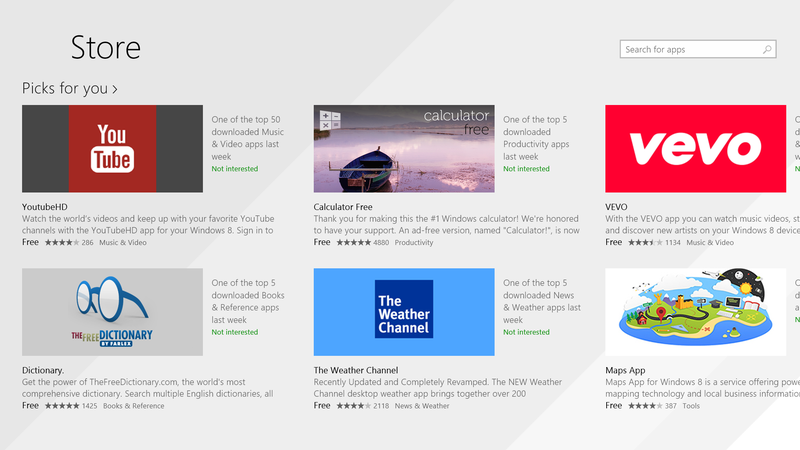Screen dimensions: 800x450
Task: Select The Weather Channel app title
Action: [356, 370]
